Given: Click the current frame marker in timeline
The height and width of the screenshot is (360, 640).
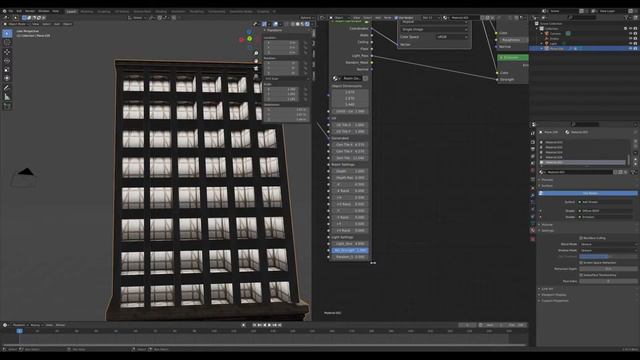Looking at the screenshot, I should click(x=19, y=331).
